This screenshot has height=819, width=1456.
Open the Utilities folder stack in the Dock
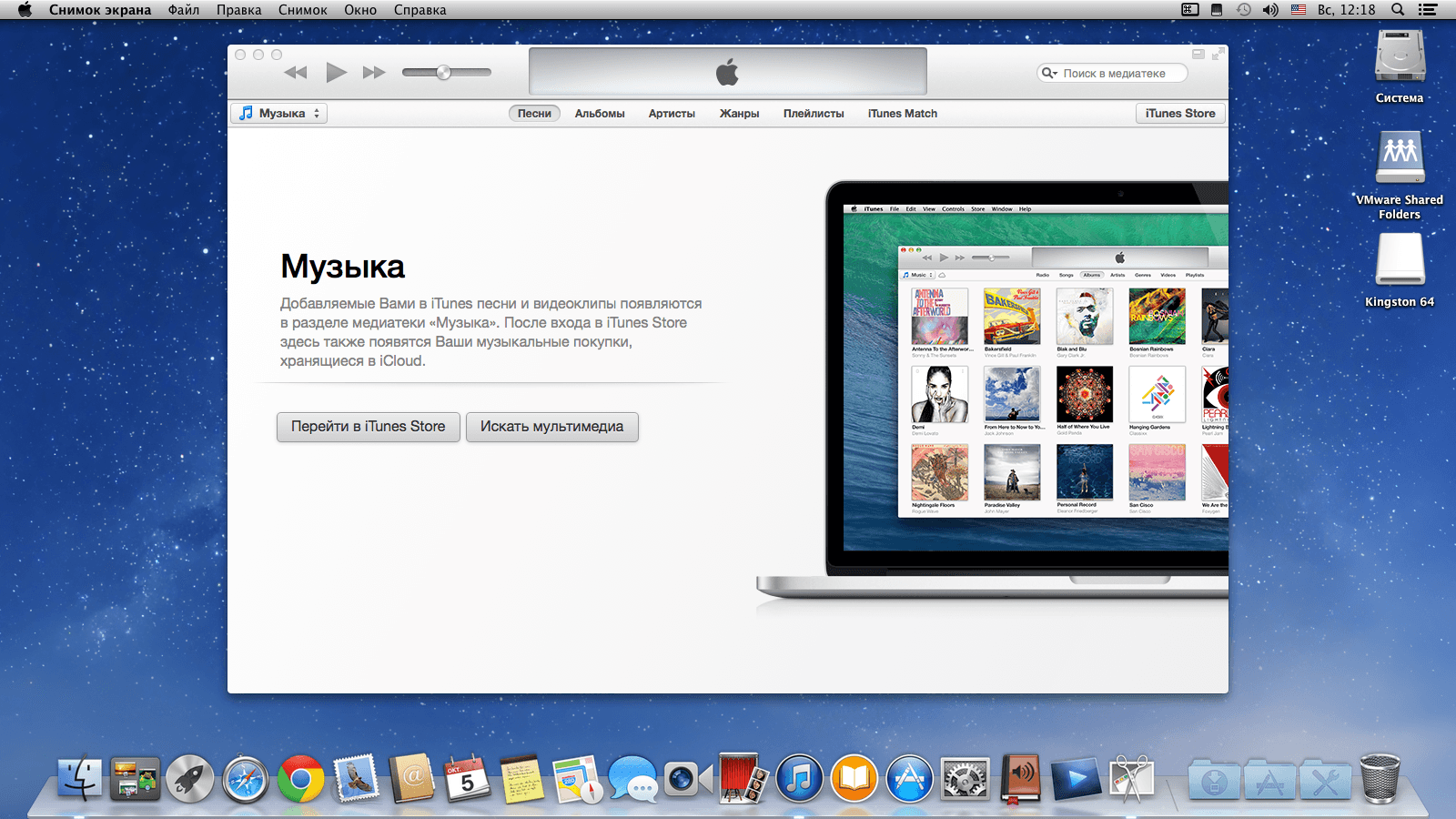[1326, 780]
